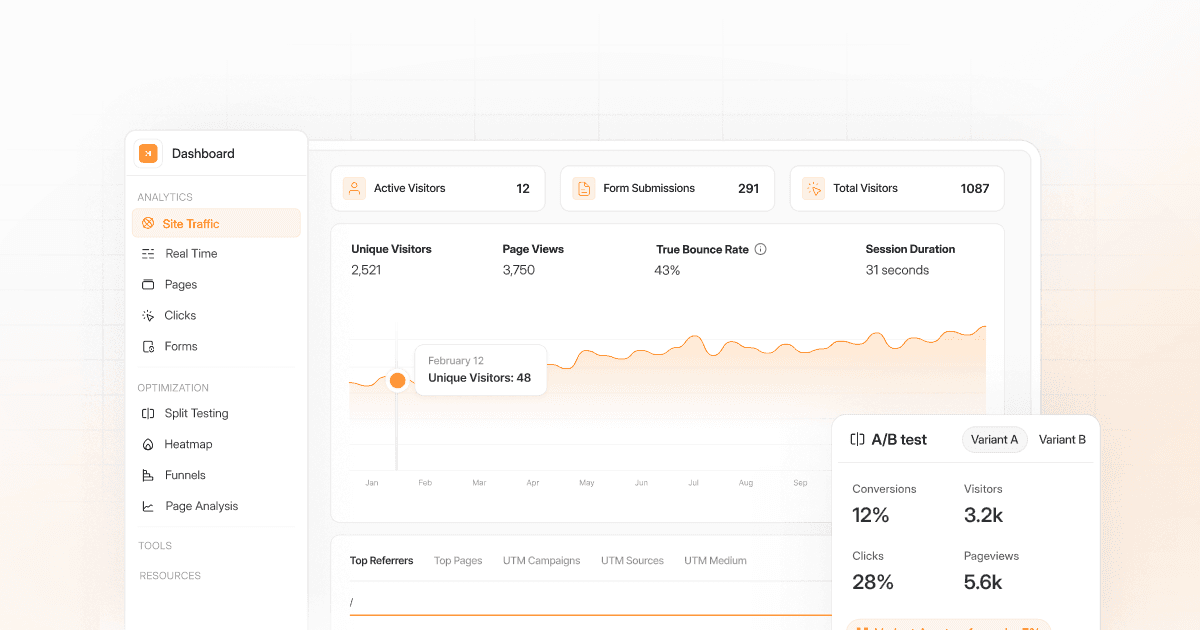Viewport: 1200px width, 630px height.
Task: Click the Form Submissions card
Action: pyautogui.click(x=667, y=188)
